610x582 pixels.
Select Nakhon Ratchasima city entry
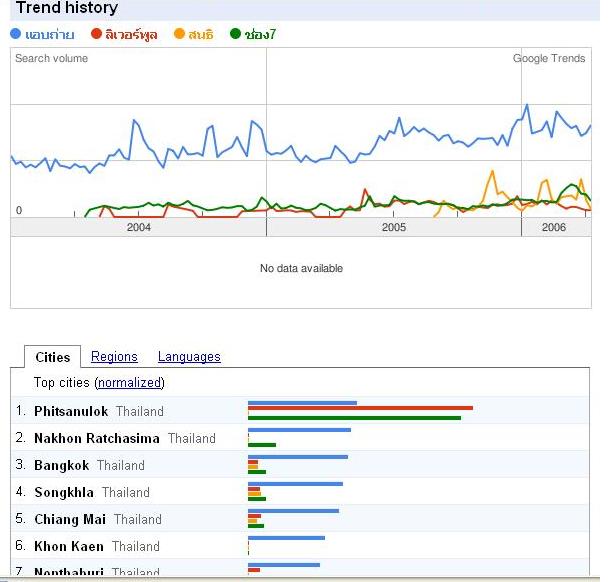97,438
